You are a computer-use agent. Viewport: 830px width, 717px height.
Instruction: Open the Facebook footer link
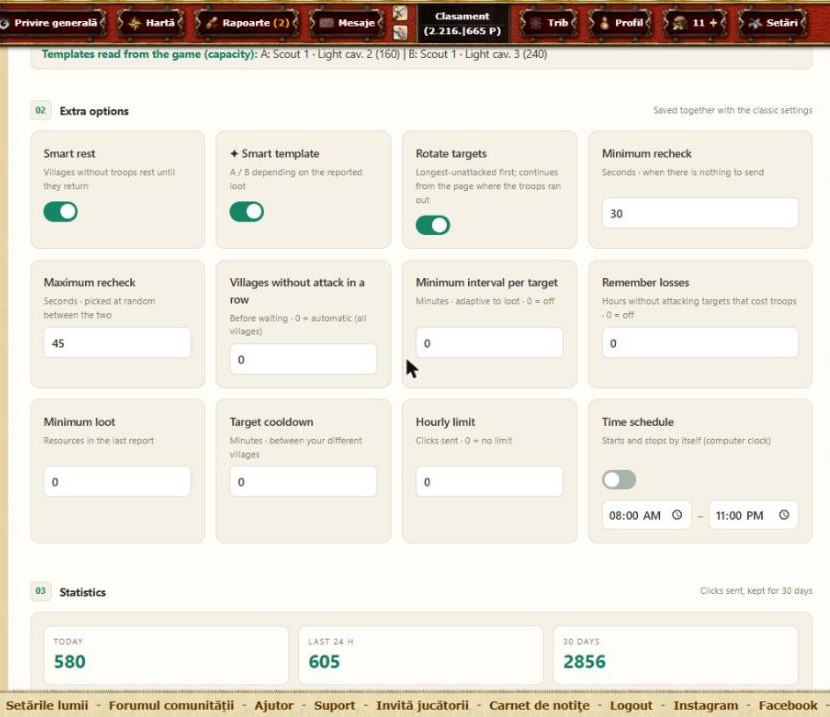pyautogui.click(x=788, y=705)
